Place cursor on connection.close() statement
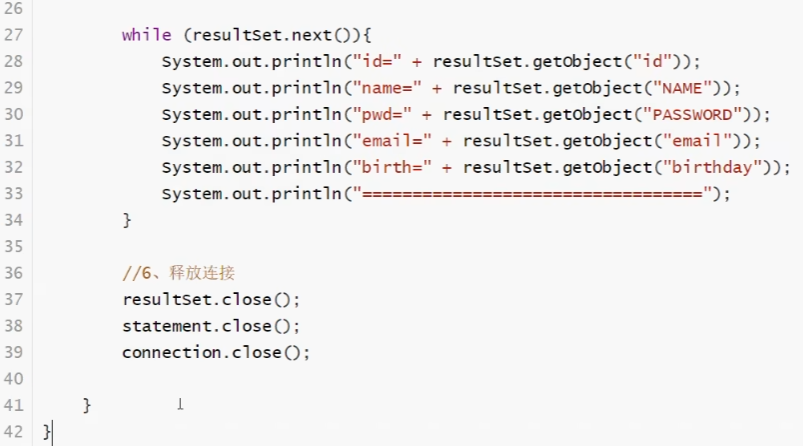The width and height of the screenshot is (803, 446). point(216,352)
